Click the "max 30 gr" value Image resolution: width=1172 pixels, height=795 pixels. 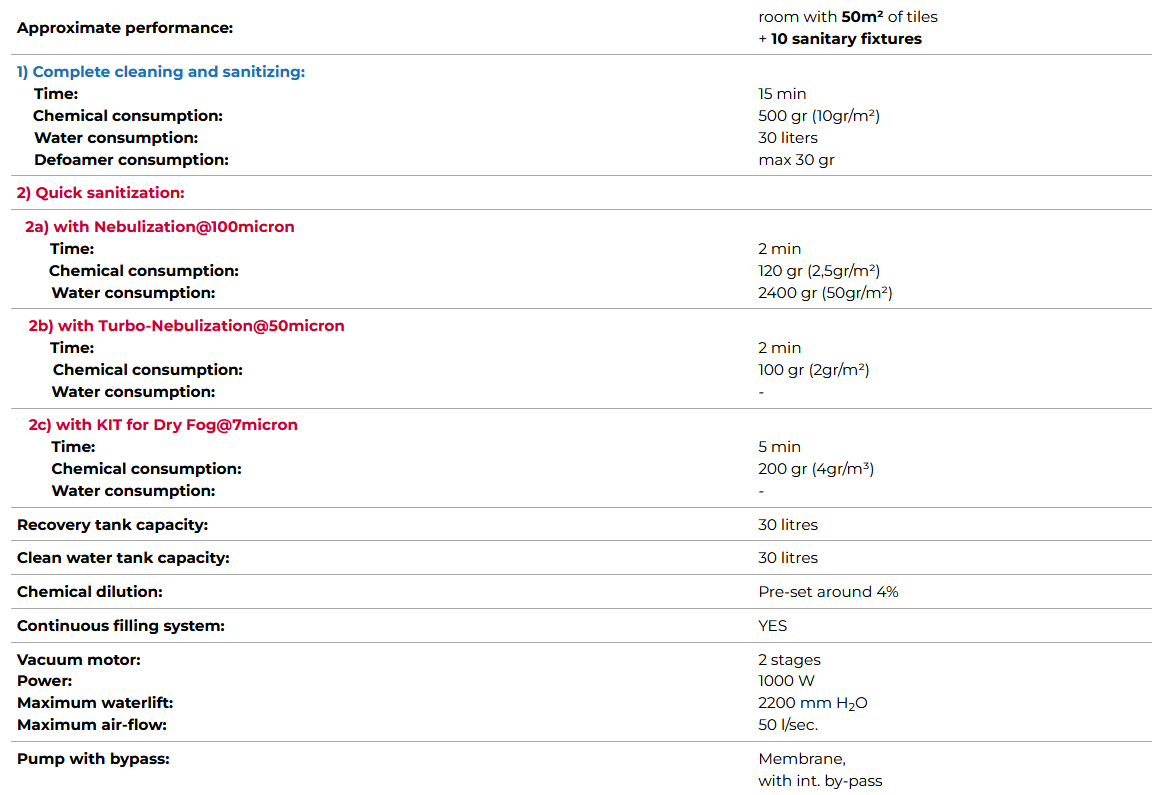[x=796, y=160]
